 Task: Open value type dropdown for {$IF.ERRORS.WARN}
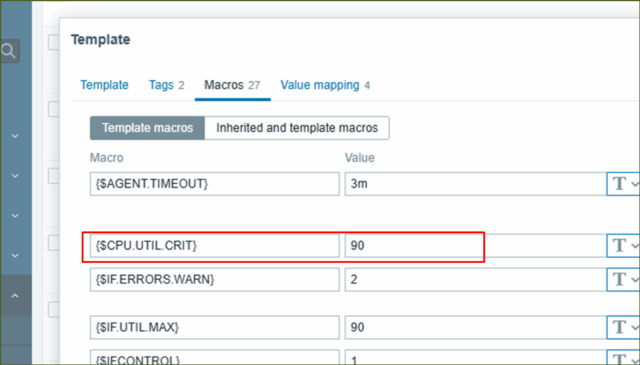pyautogui.click(x=623, y=279)
